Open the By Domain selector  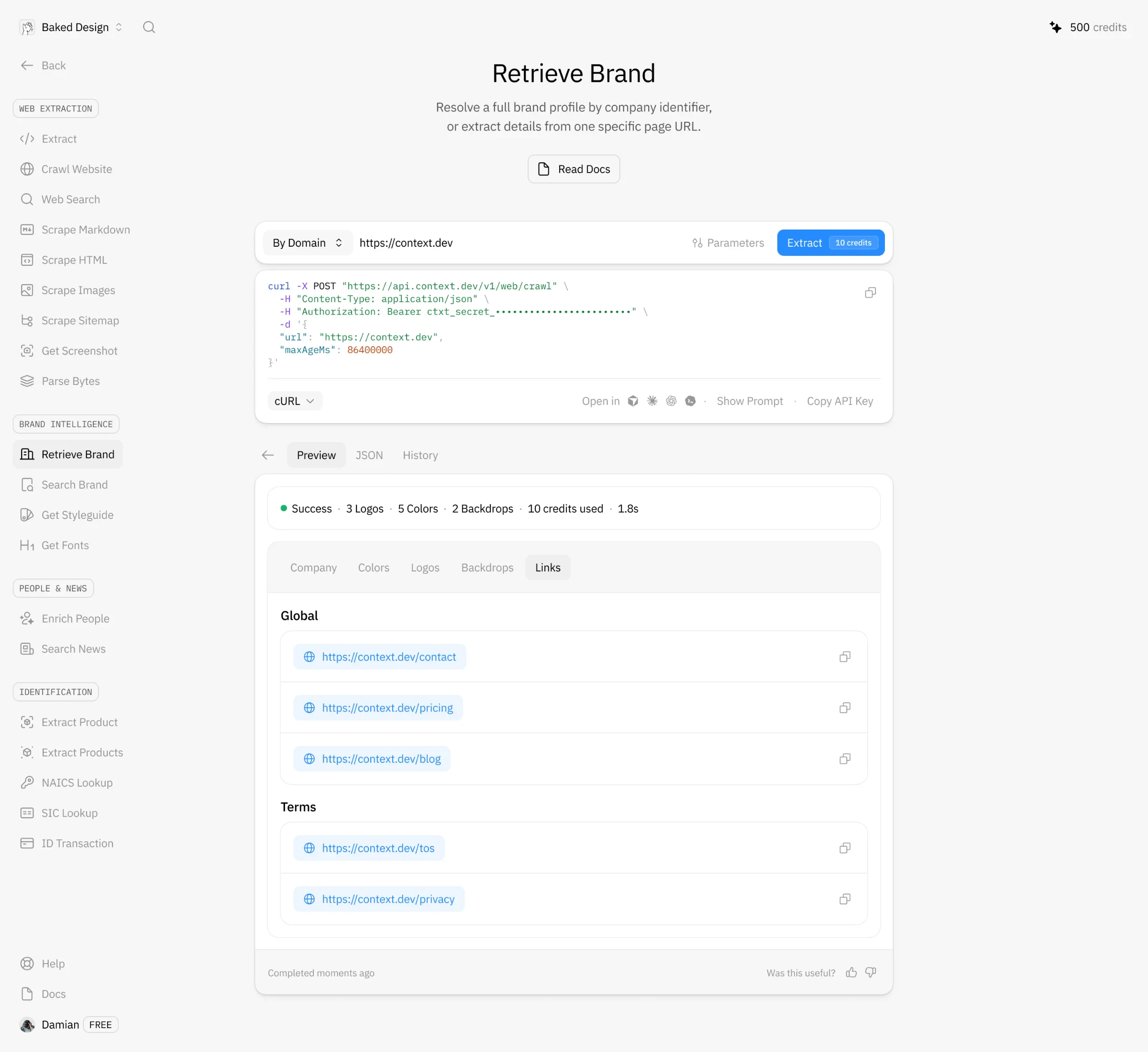pos(308,242)
